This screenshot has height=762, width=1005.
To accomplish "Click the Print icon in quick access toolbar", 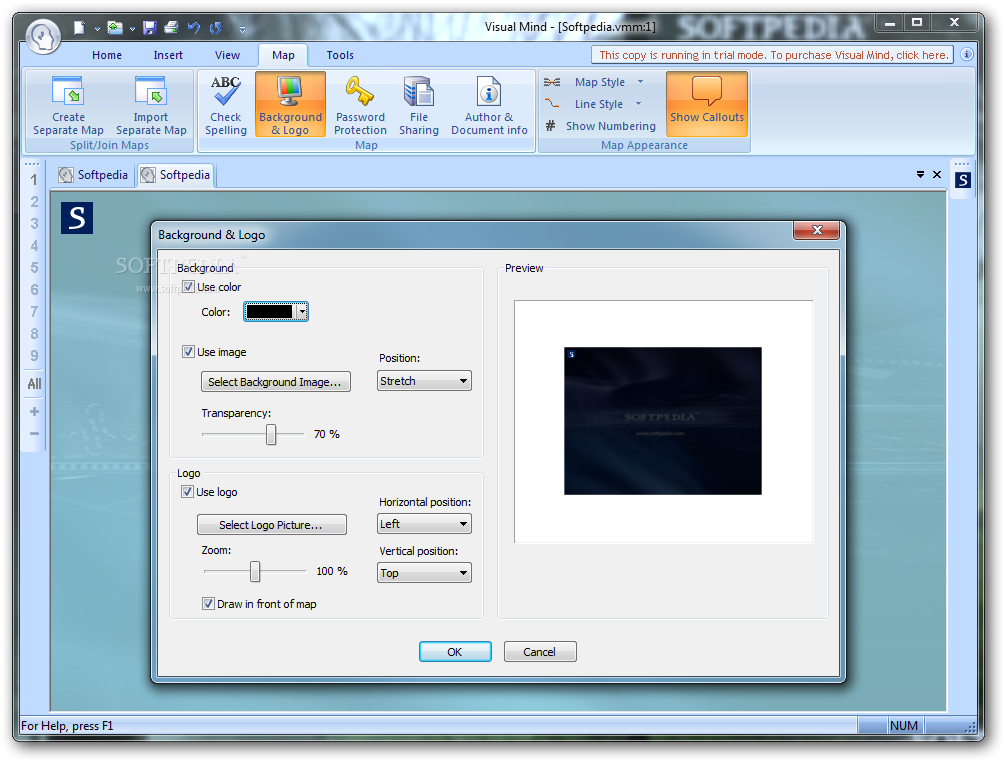I will click(x=171, y=28).
